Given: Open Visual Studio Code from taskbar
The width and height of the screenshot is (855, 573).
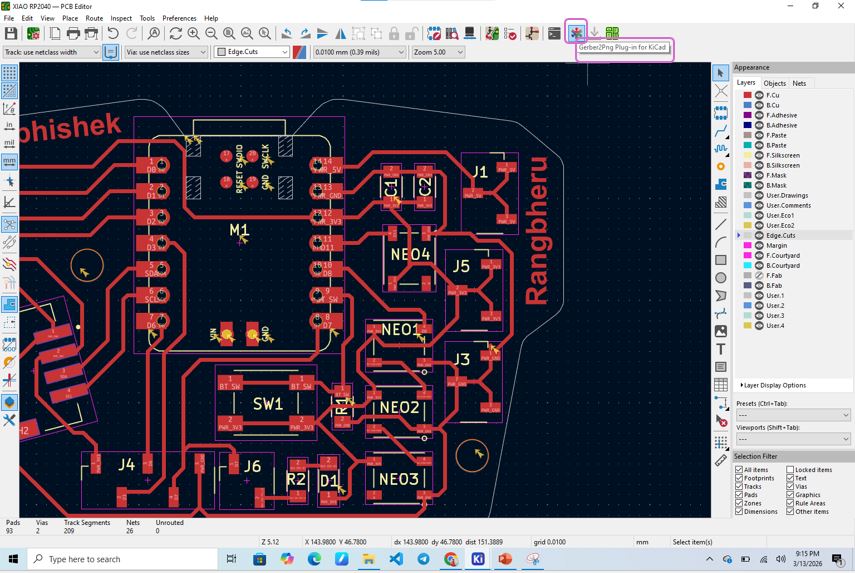Looking at the screenshot, I should [396, 559].
